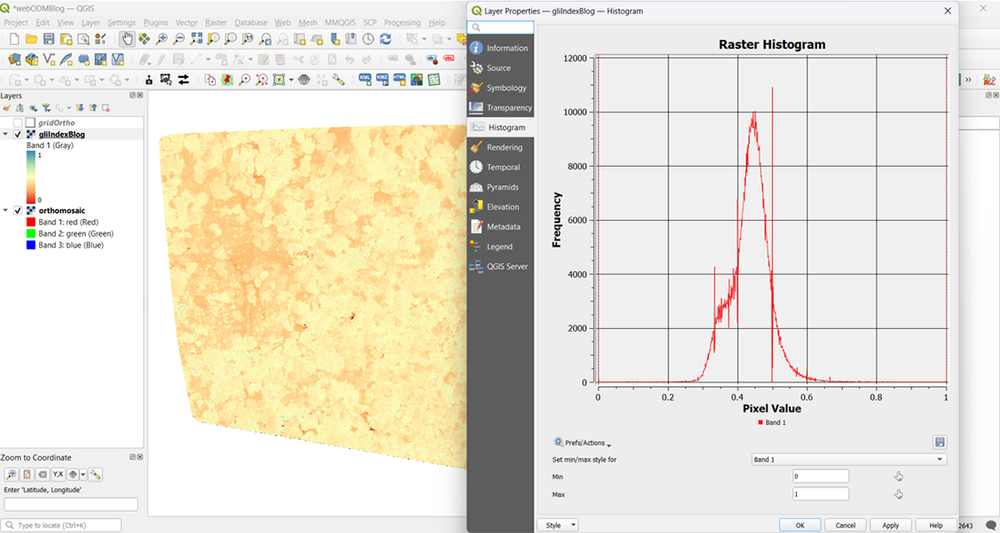
Task: Open the Processing menu
Action: (402, 22)
